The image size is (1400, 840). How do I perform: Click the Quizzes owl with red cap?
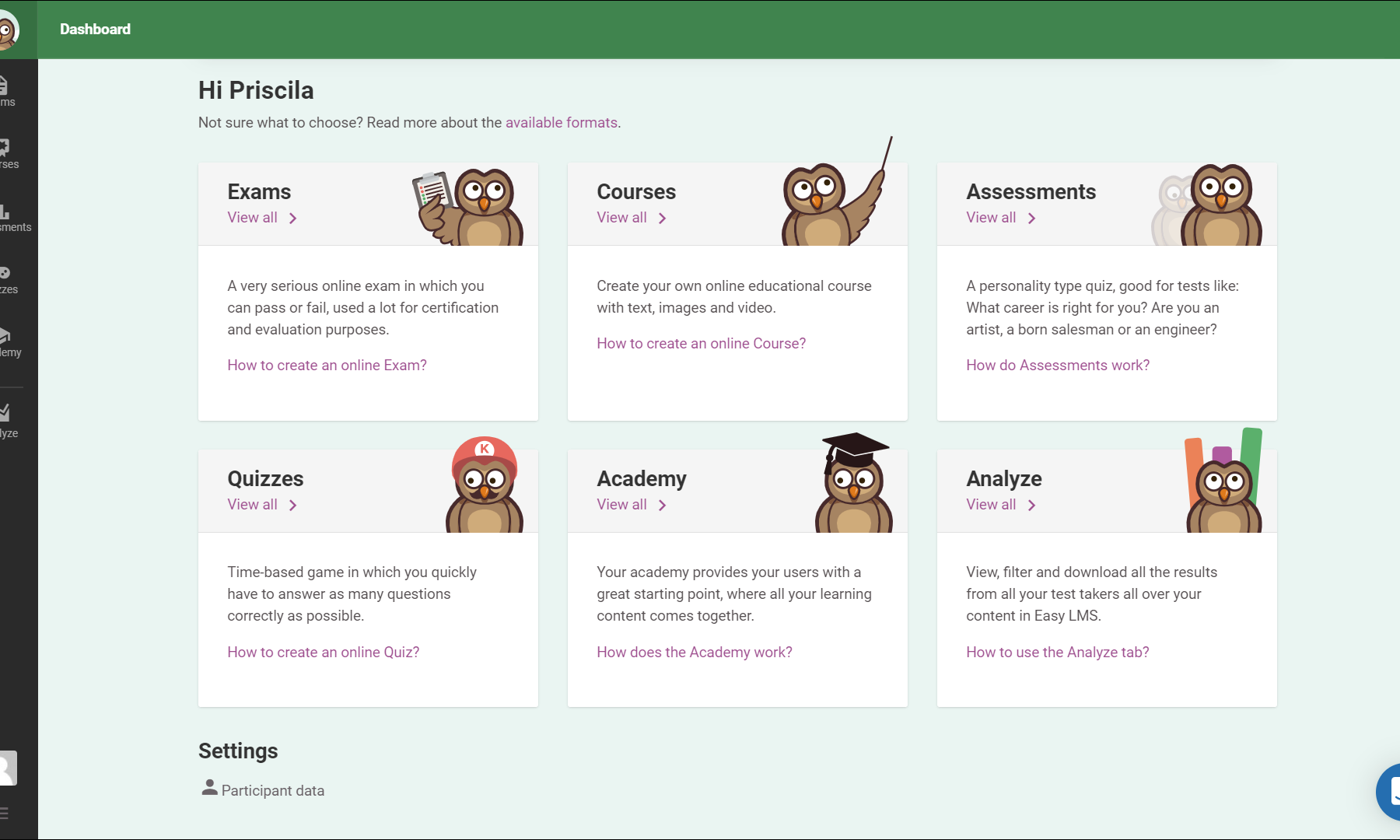coord(484,486)
